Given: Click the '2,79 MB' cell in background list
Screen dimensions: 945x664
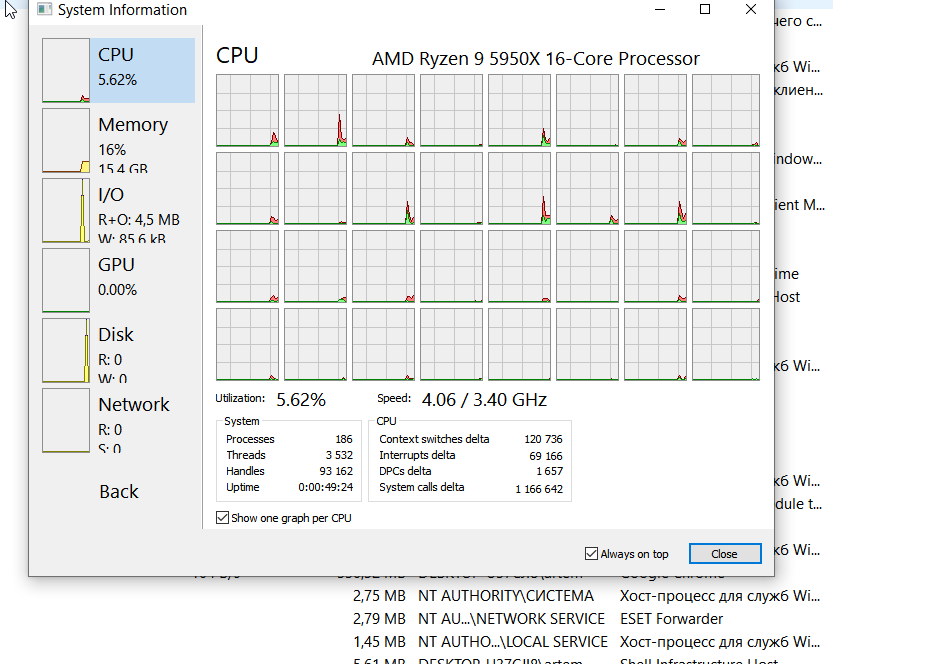Looking at the screenshot, I should [379, 619].
